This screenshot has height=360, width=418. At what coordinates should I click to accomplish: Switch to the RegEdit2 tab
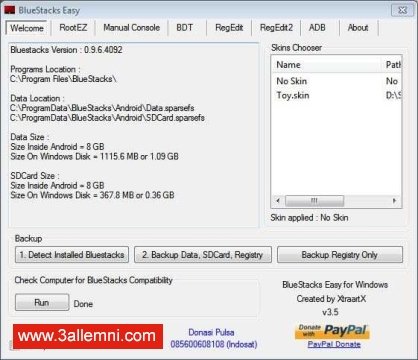click(x=276, y=28)
